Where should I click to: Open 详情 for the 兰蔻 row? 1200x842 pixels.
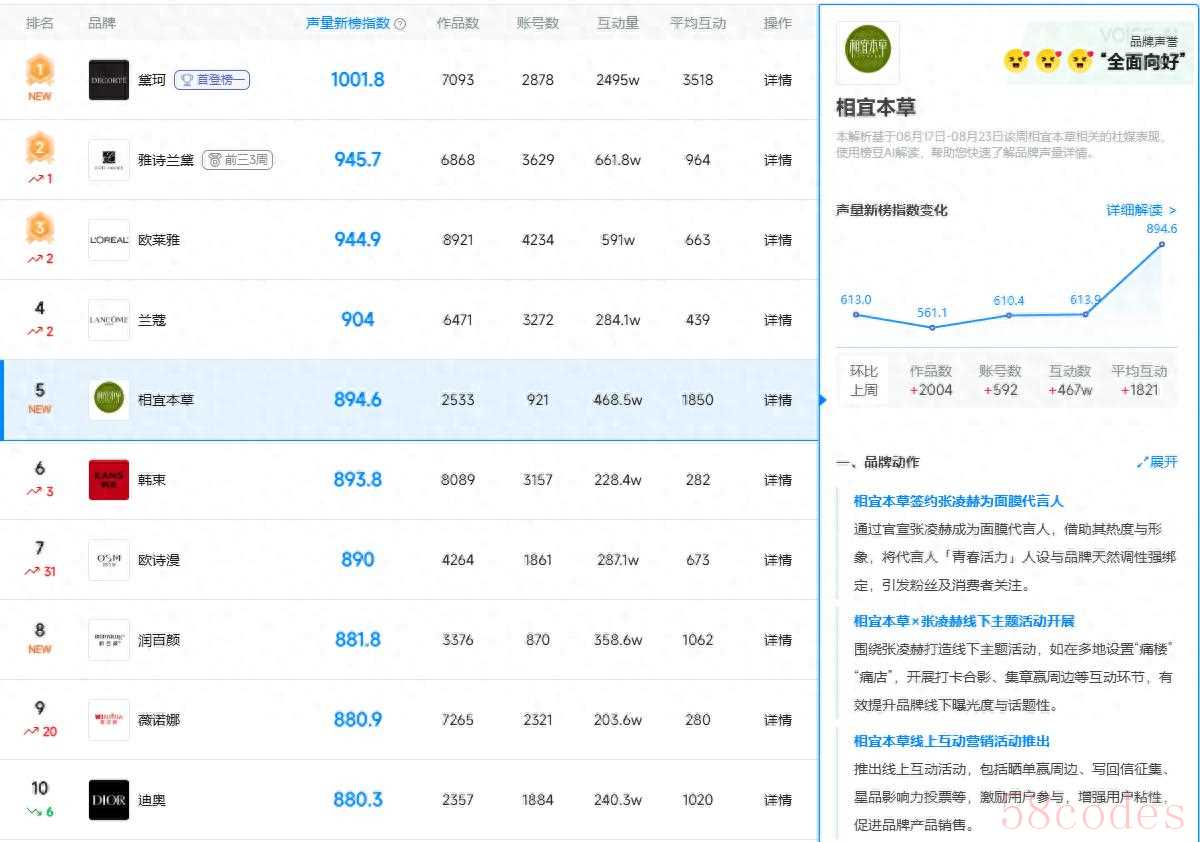click(x=777, y=320)
